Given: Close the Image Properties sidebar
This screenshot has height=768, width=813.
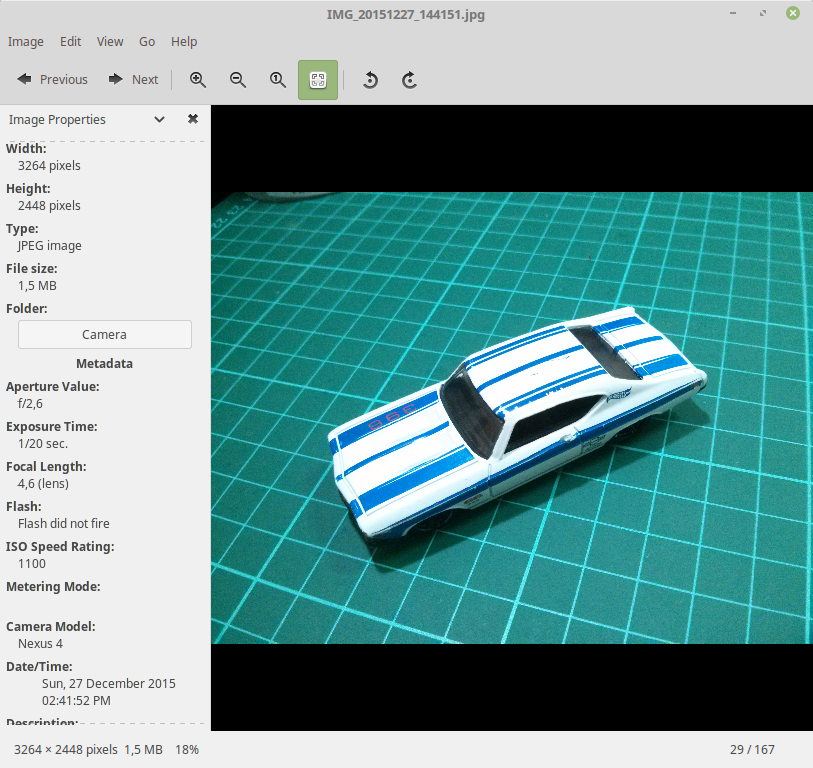Looking at the screenshot, I should point(193,119).
